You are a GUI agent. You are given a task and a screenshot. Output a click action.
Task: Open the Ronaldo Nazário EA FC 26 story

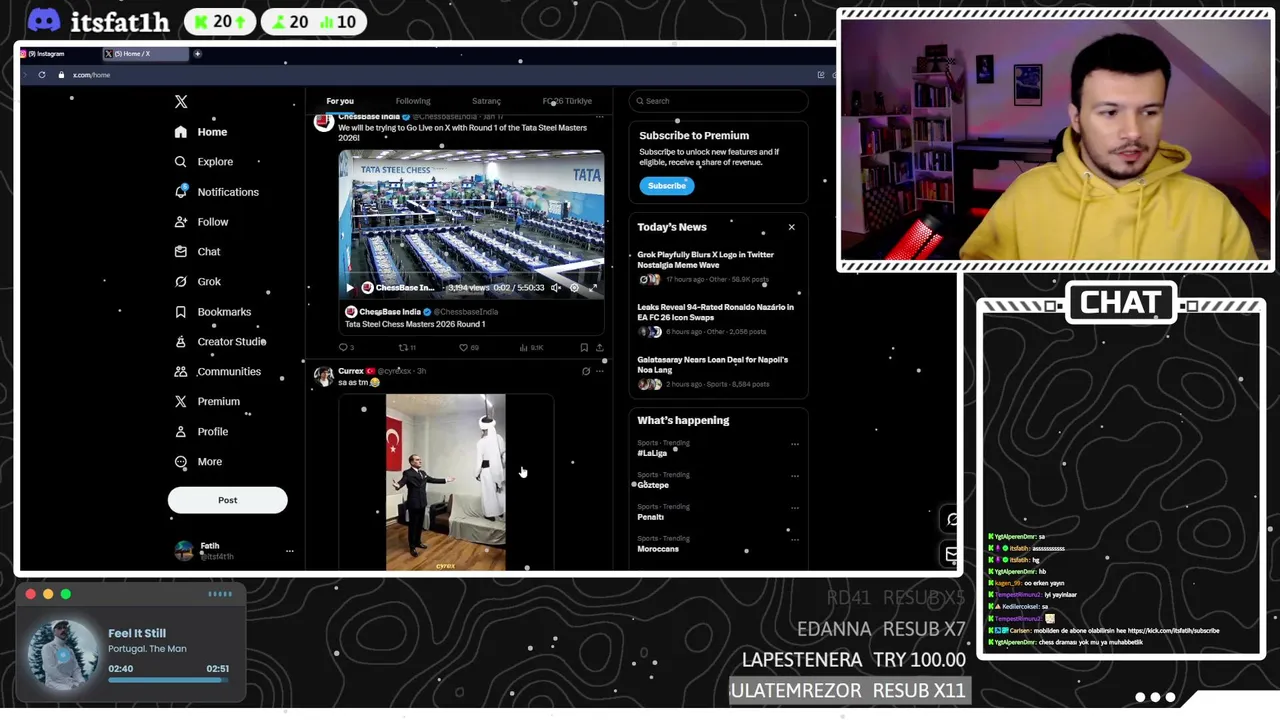click(x=718, y=319)
